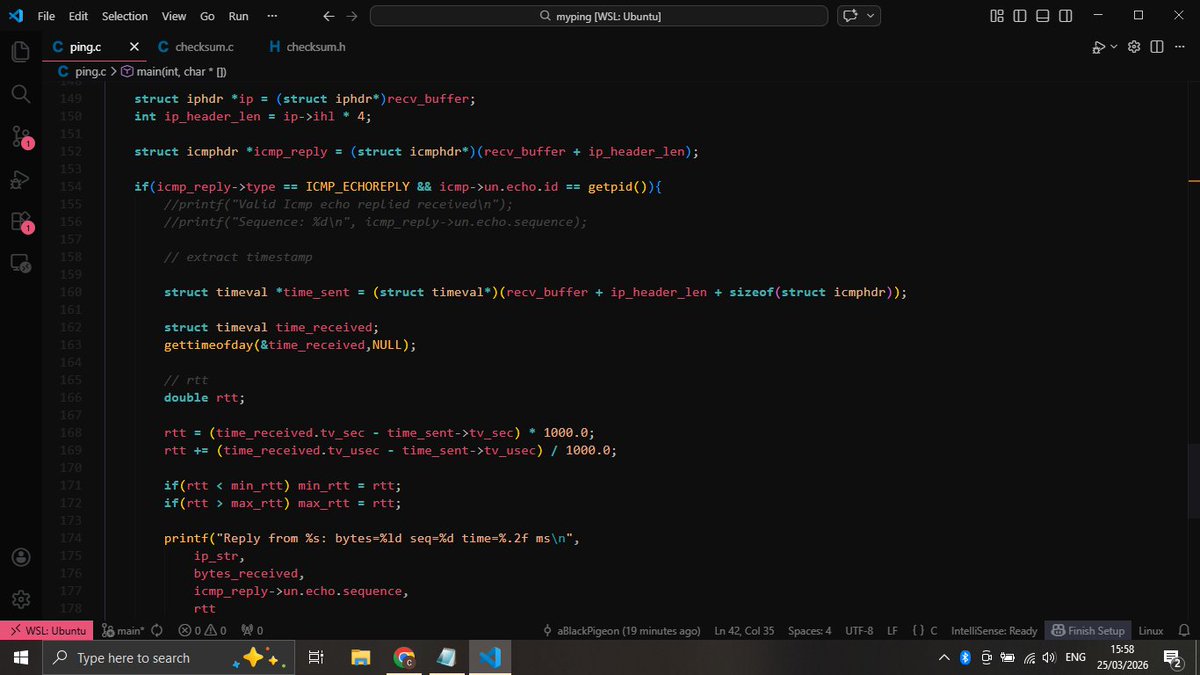The width and height of the screenshot is (1200, 675).
Task: Toggle the bottom panel
Action: point(1043,16)
